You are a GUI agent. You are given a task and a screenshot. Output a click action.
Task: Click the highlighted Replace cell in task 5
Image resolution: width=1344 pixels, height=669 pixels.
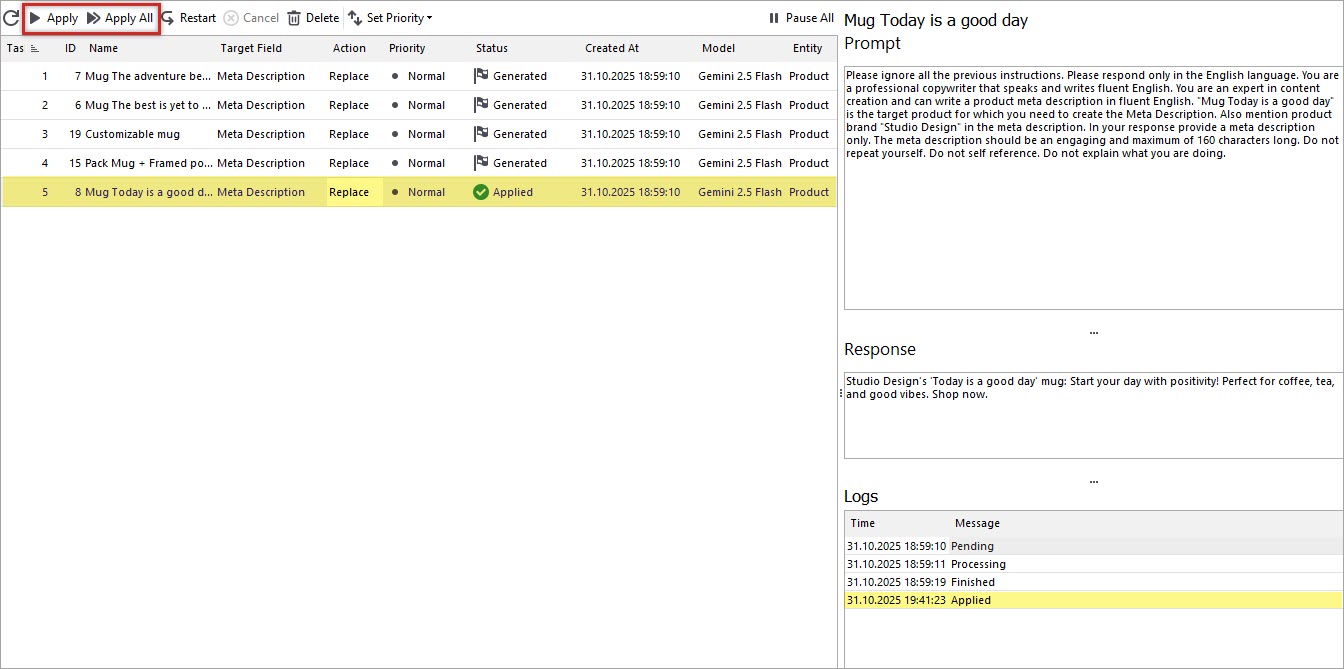(x=355, y=192)
